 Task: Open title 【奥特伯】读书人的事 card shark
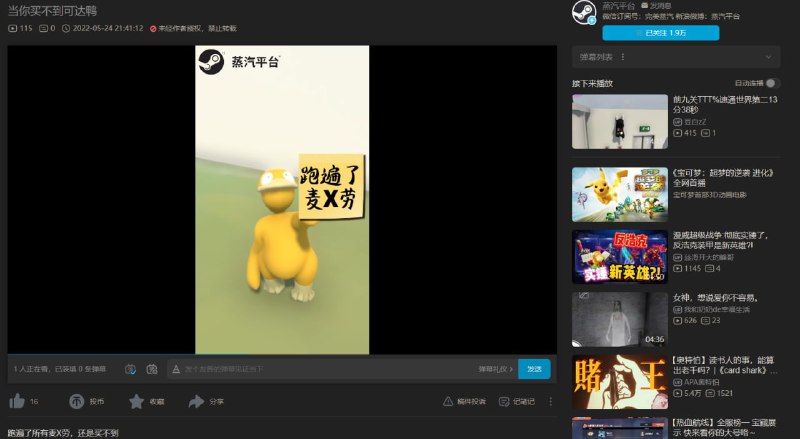(x=725, y=365)
